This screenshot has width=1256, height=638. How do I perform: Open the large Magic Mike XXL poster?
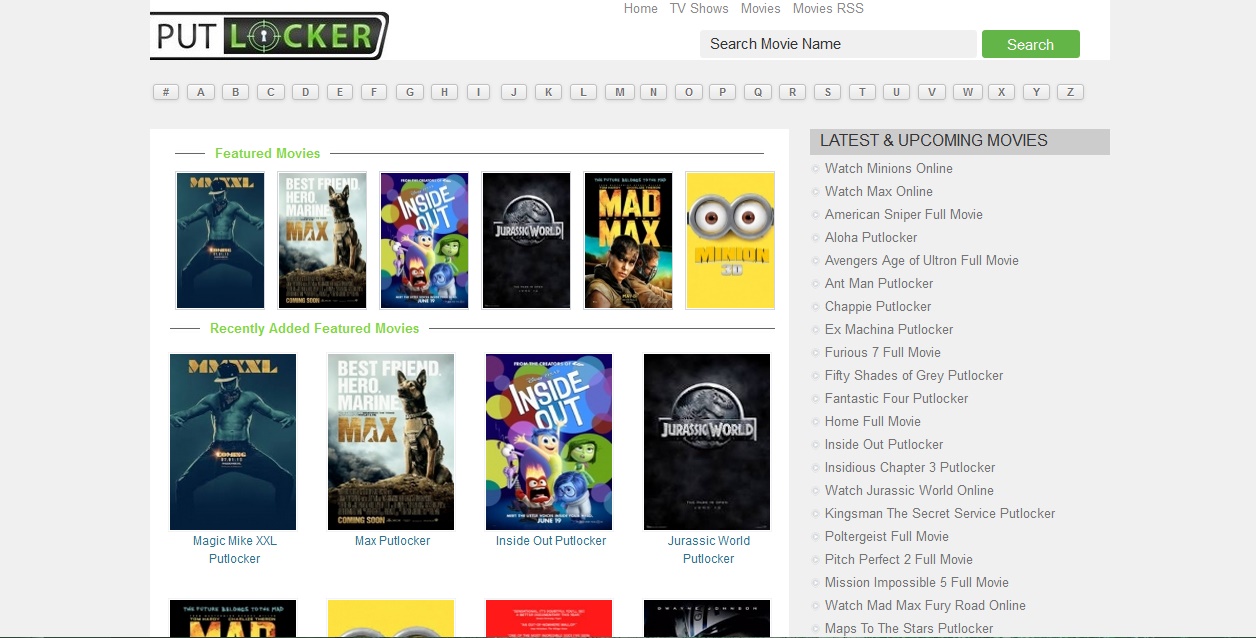point(233,441)
